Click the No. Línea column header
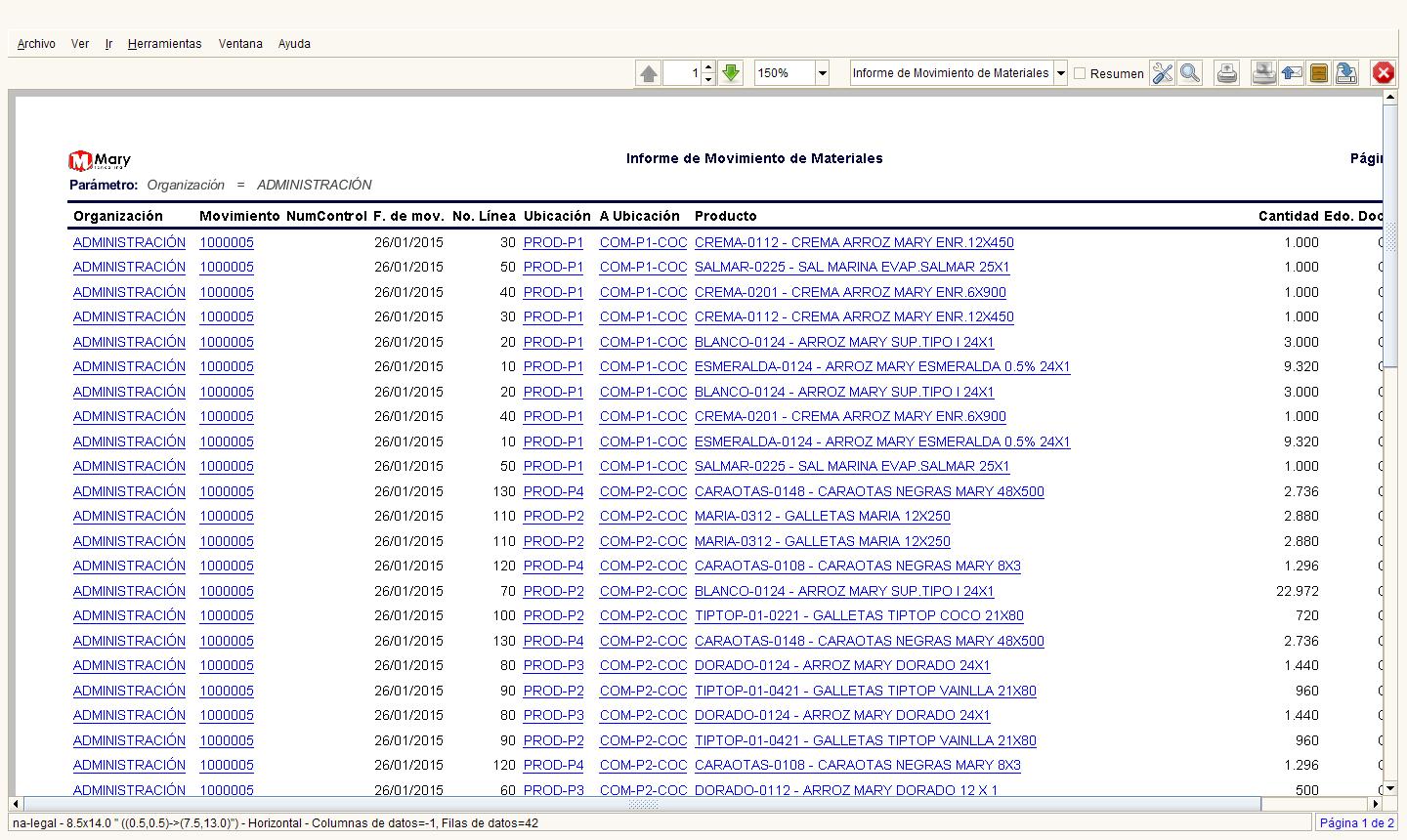1407x840 pixels. 484,216
